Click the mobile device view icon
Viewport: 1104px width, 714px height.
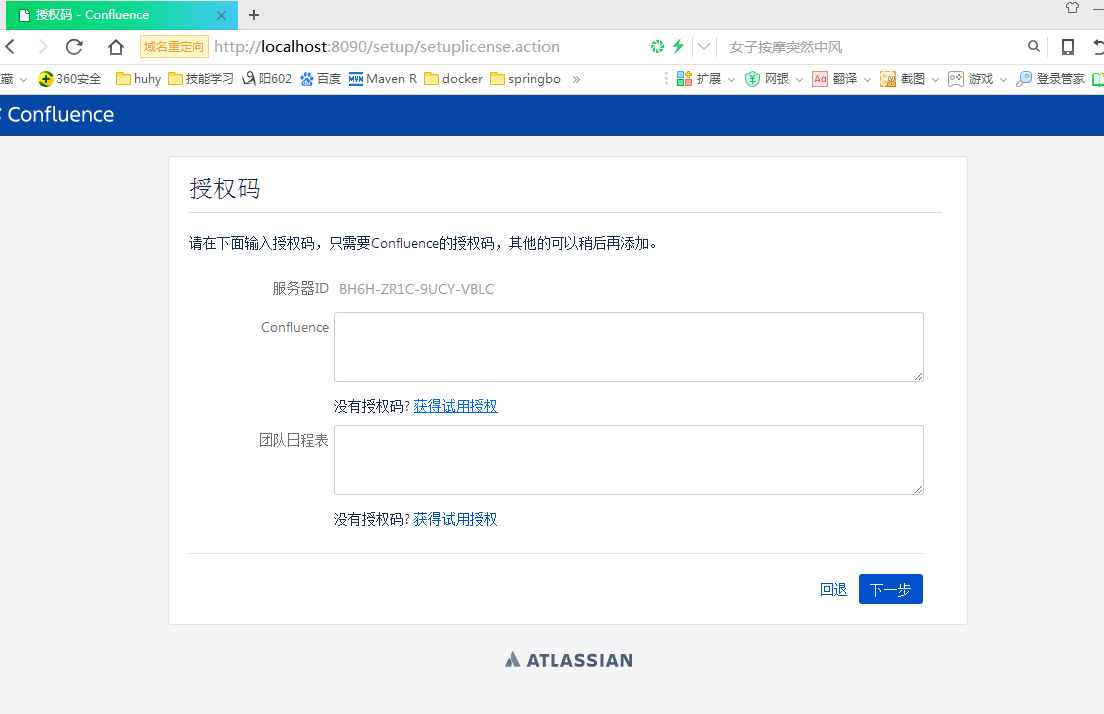pyautogui.click(x=1068, y=47)
